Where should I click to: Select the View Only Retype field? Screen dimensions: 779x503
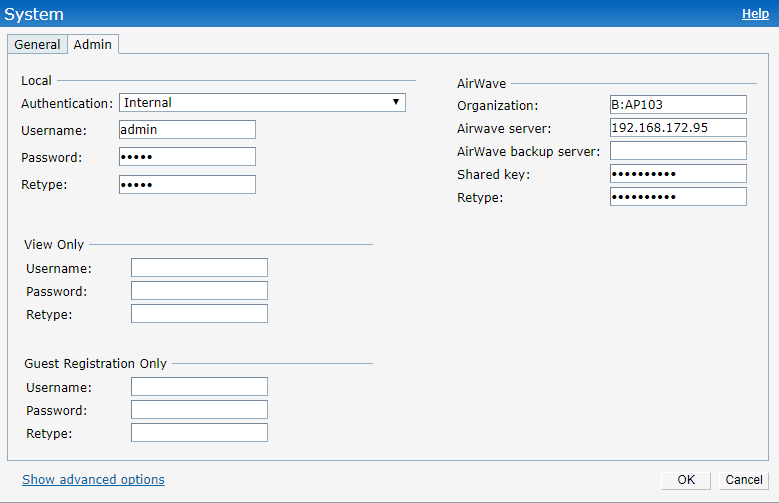click(199, 314)
